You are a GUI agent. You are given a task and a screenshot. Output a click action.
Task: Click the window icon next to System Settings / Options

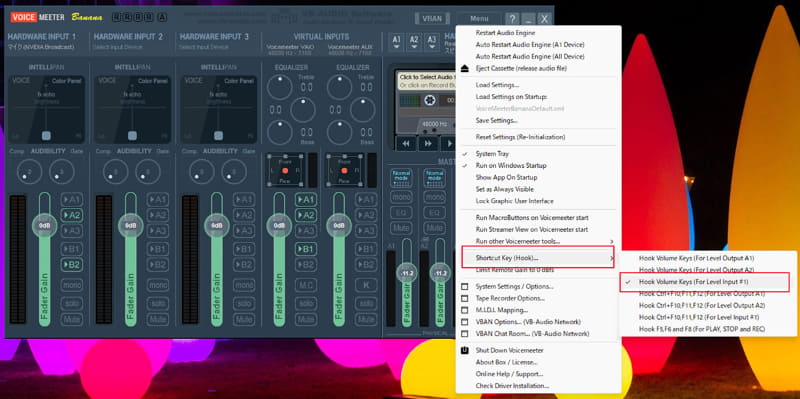pyautogui.click(x=464, y=286)
